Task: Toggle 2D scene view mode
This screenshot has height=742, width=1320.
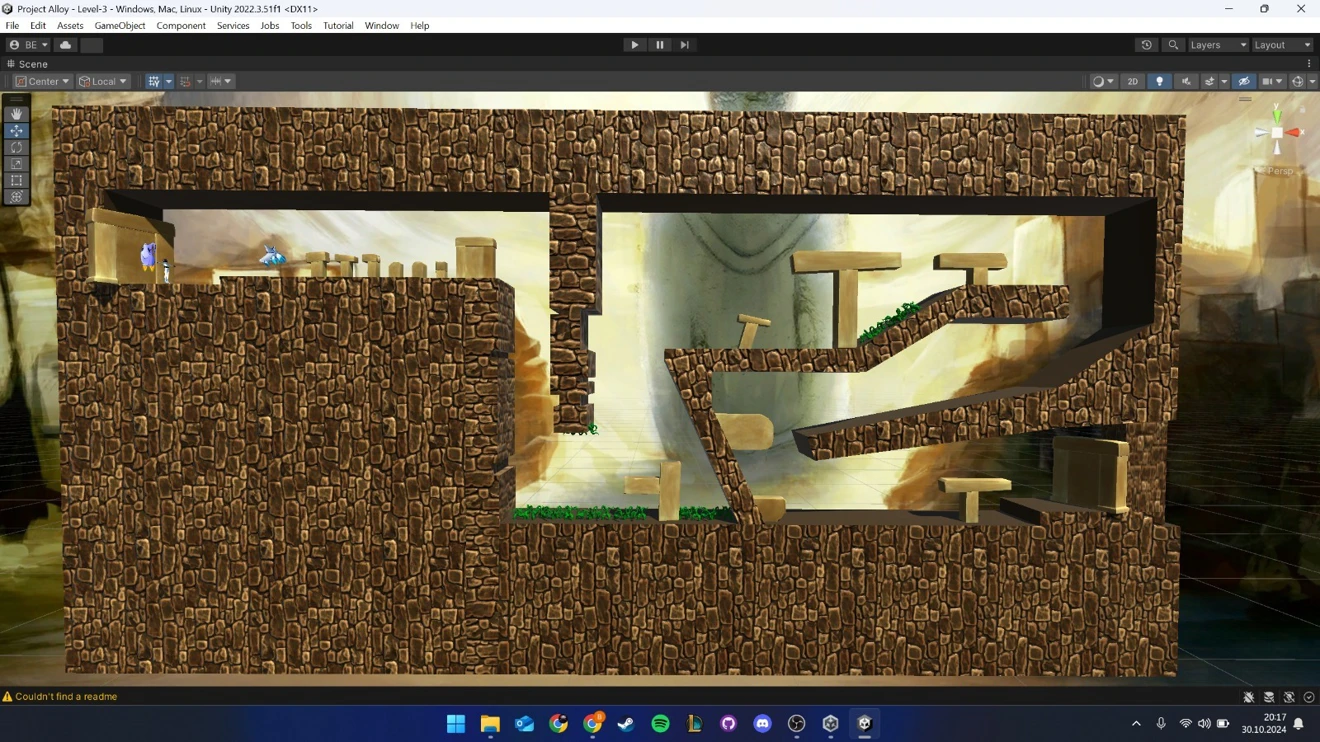Action: tap(1132, 82)
